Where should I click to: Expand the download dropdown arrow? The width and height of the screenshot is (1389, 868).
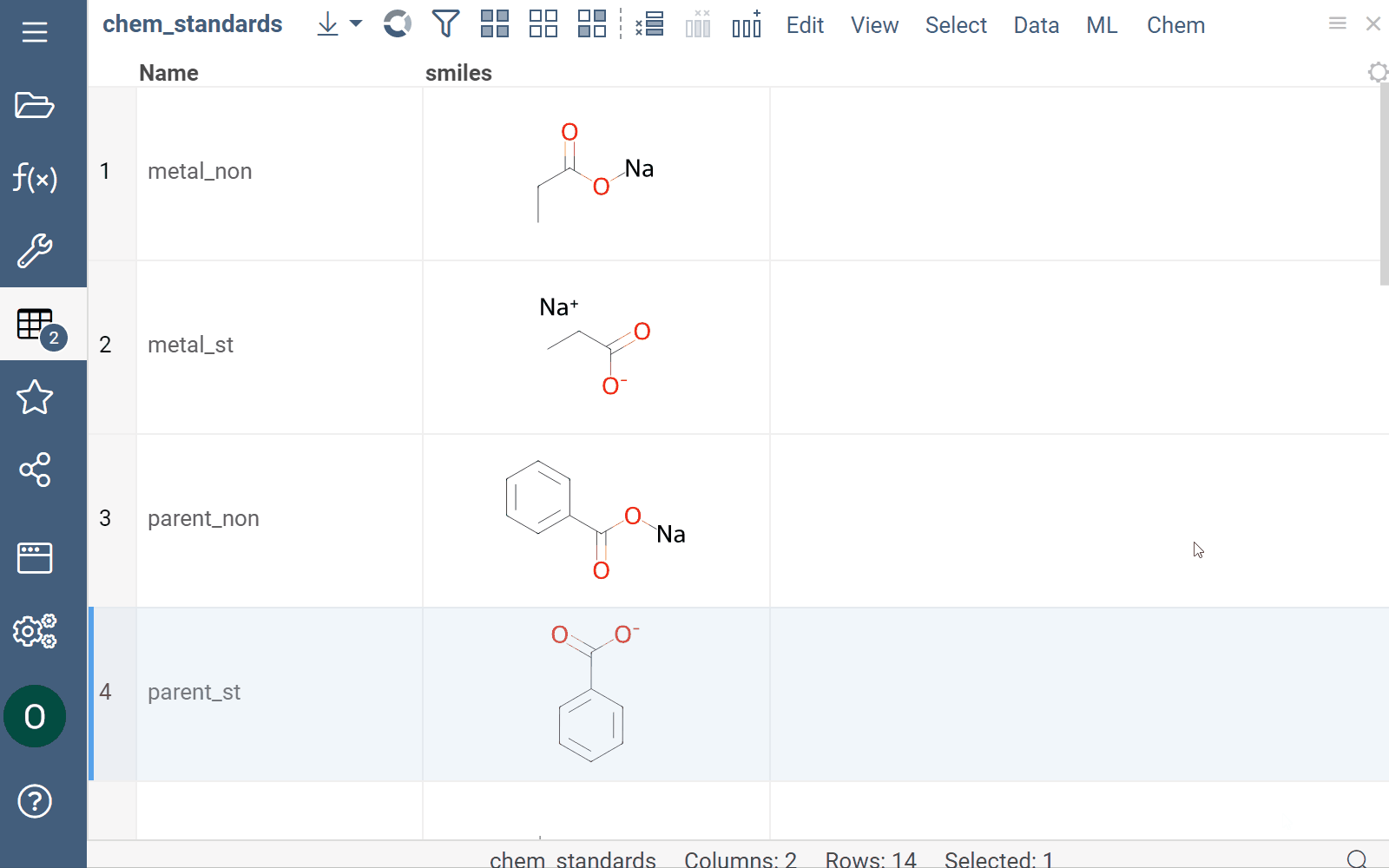coord(356,24)
